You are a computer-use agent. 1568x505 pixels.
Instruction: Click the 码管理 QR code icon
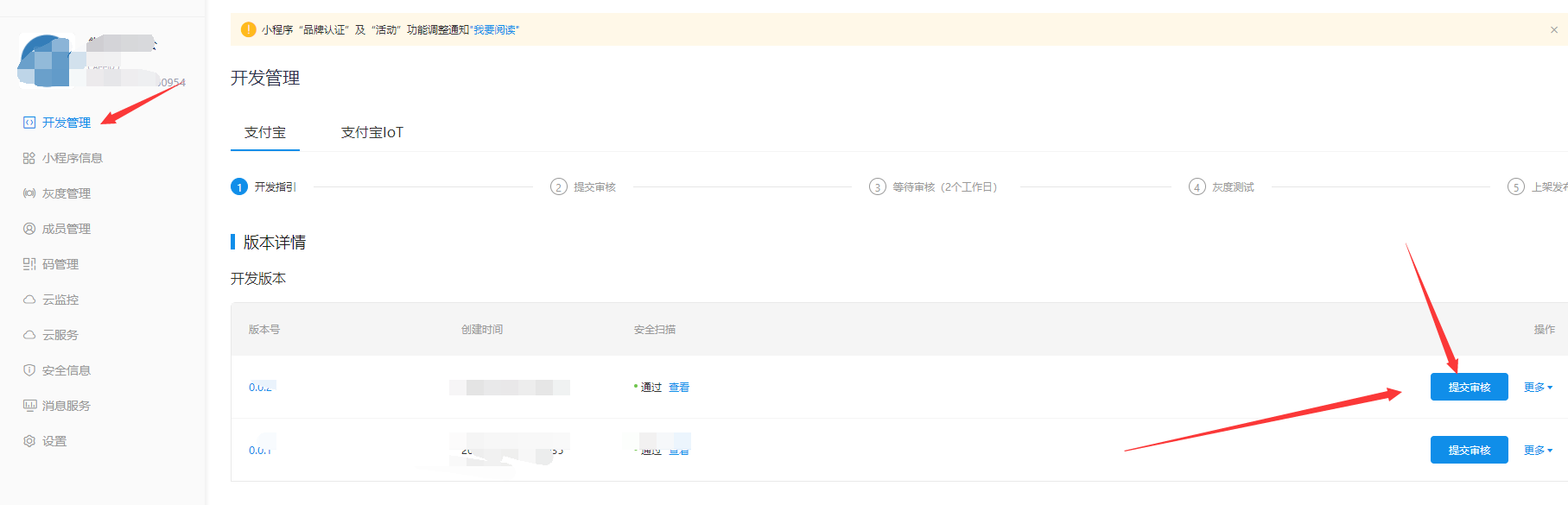[29, 264]
